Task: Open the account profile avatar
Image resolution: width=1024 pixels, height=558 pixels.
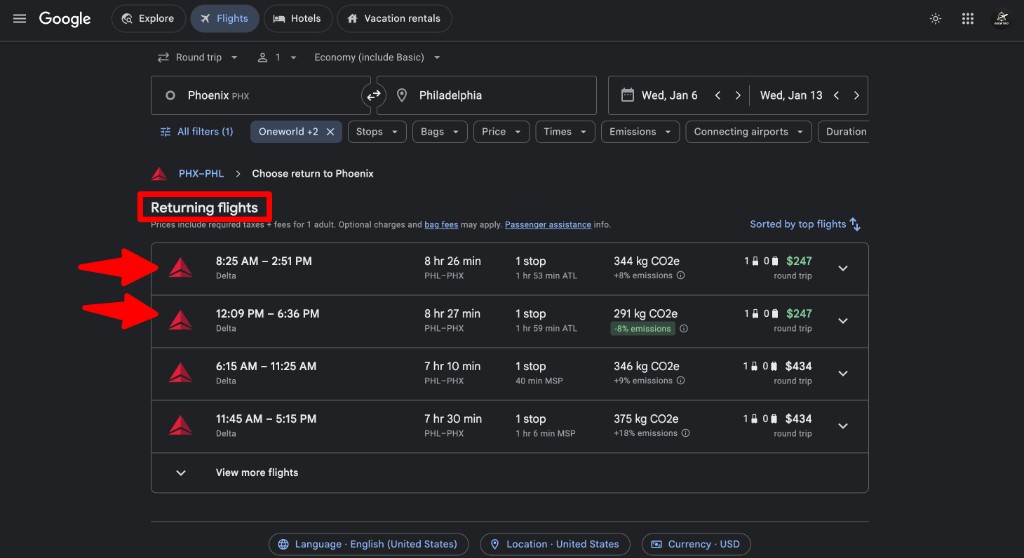Action: coord(1001,19)
